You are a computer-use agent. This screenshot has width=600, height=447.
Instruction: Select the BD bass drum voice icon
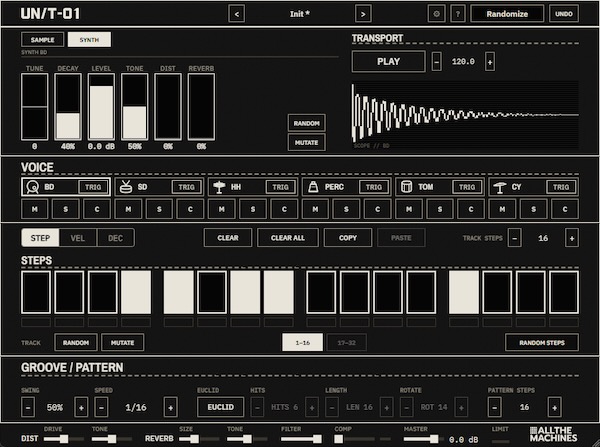[x=33, y=187]
